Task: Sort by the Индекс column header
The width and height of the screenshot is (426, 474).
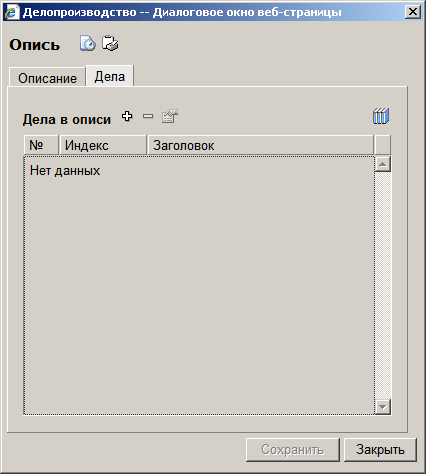Action: point(103,145)
